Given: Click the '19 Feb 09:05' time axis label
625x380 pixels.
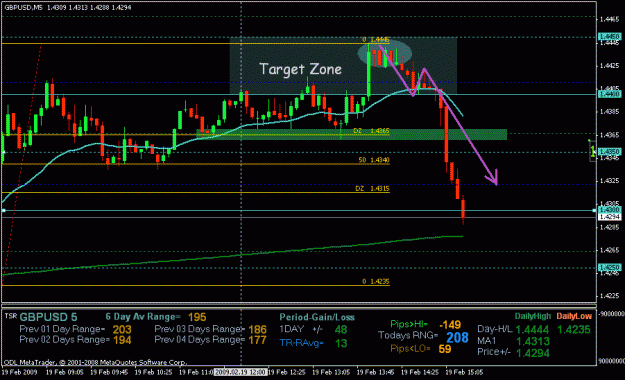Looking at the screenshot, I should [65, 372].
